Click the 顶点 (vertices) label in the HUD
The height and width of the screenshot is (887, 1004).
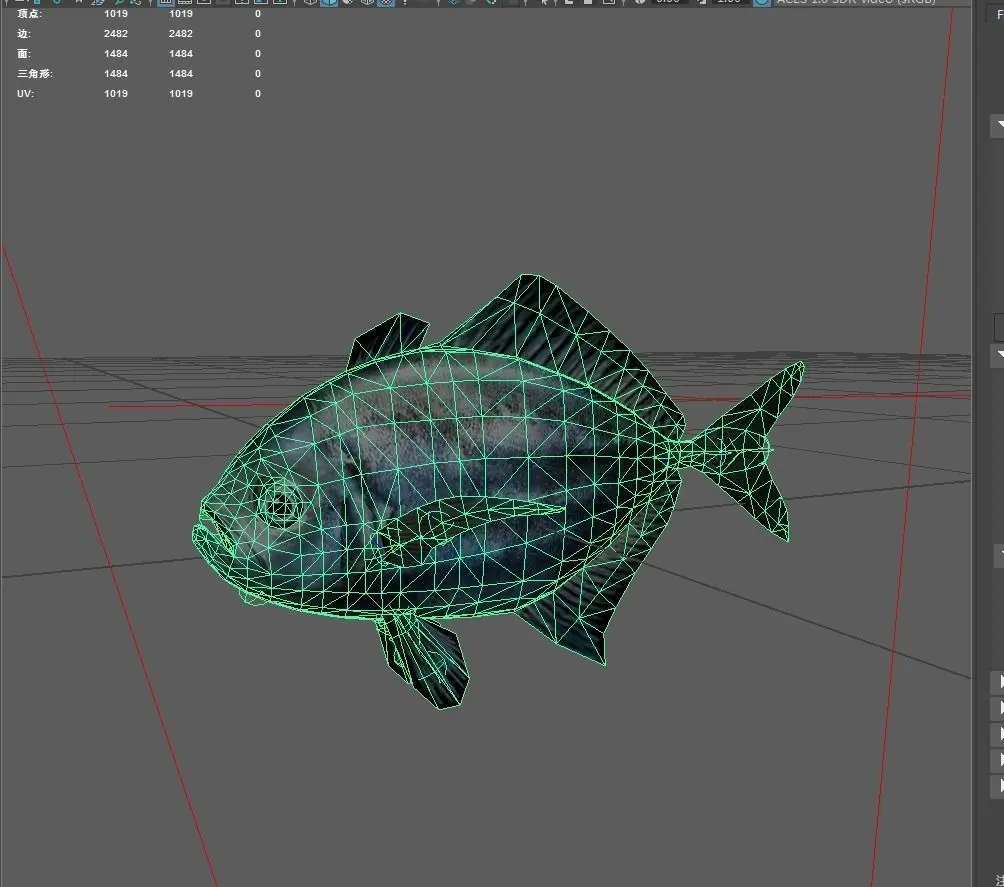coord(29,13)
